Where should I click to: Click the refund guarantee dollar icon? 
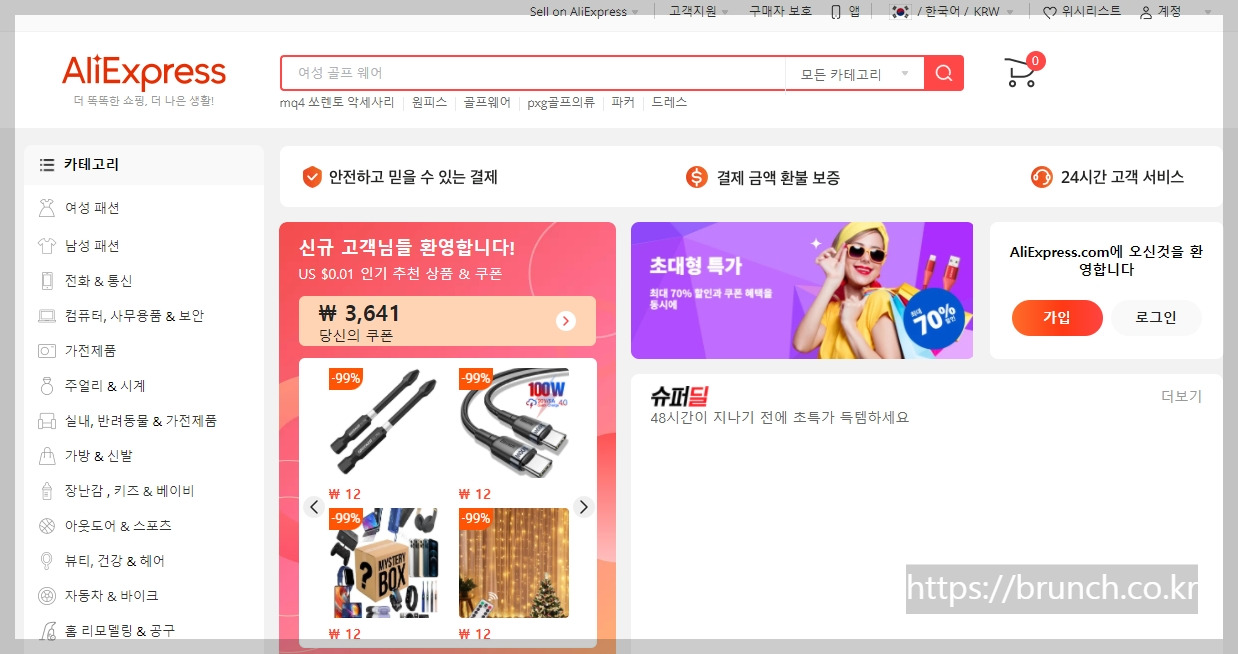coord(697,177)
